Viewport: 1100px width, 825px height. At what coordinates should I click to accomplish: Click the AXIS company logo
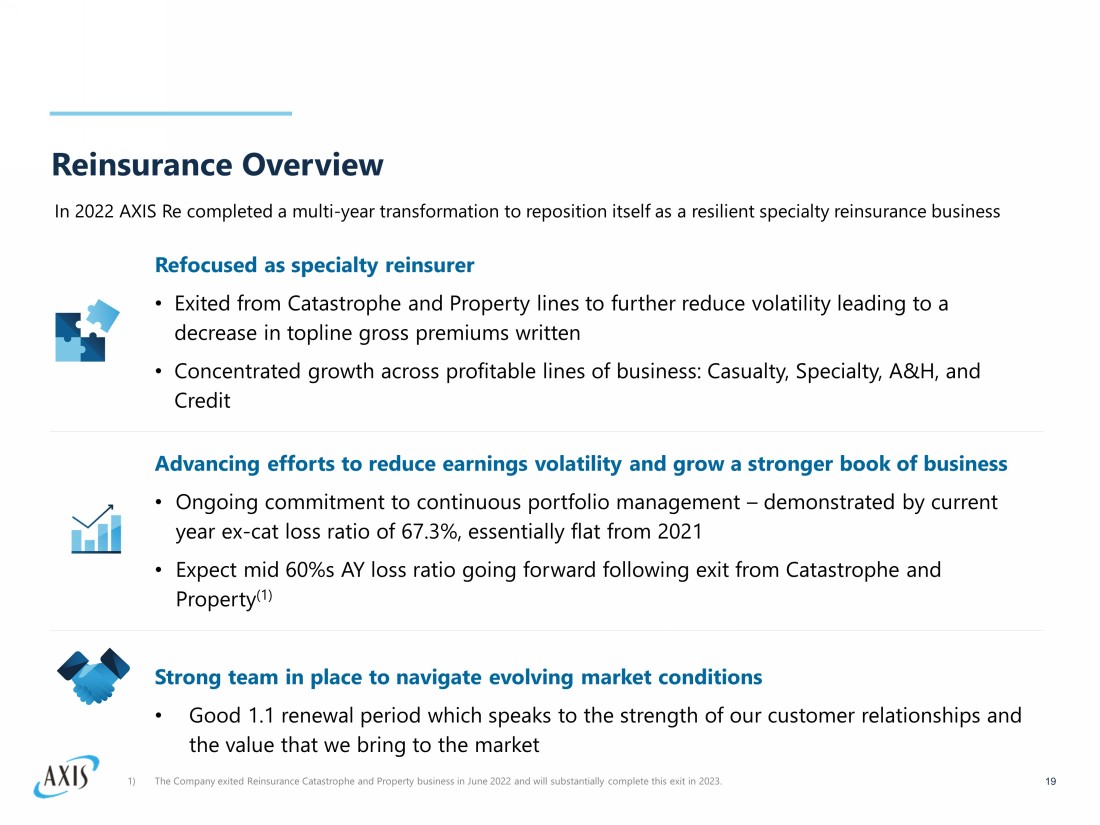[66, 775]
